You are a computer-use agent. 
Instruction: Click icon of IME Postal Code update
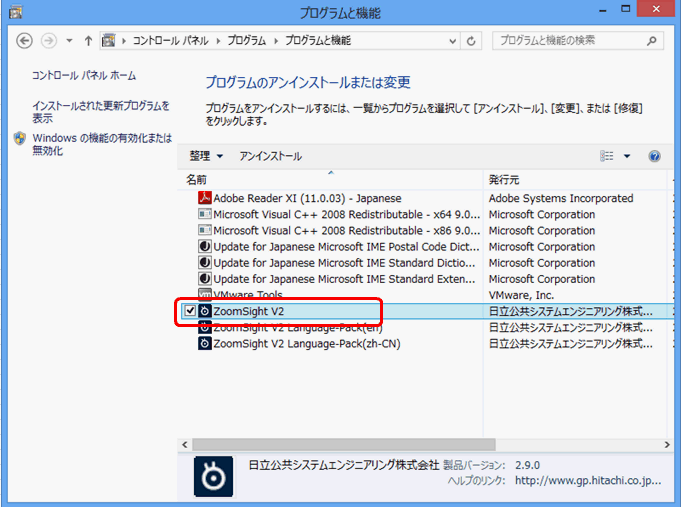click(x=205, y=246)
